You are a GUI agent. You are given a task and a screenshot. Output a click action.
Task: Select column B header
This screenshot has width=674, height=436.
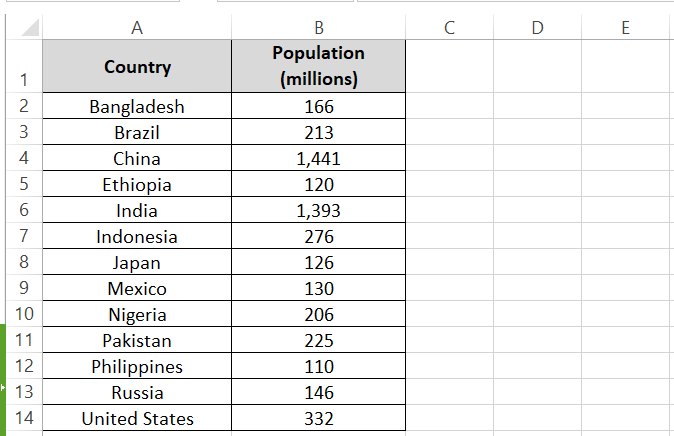click(x=318, y=28)
